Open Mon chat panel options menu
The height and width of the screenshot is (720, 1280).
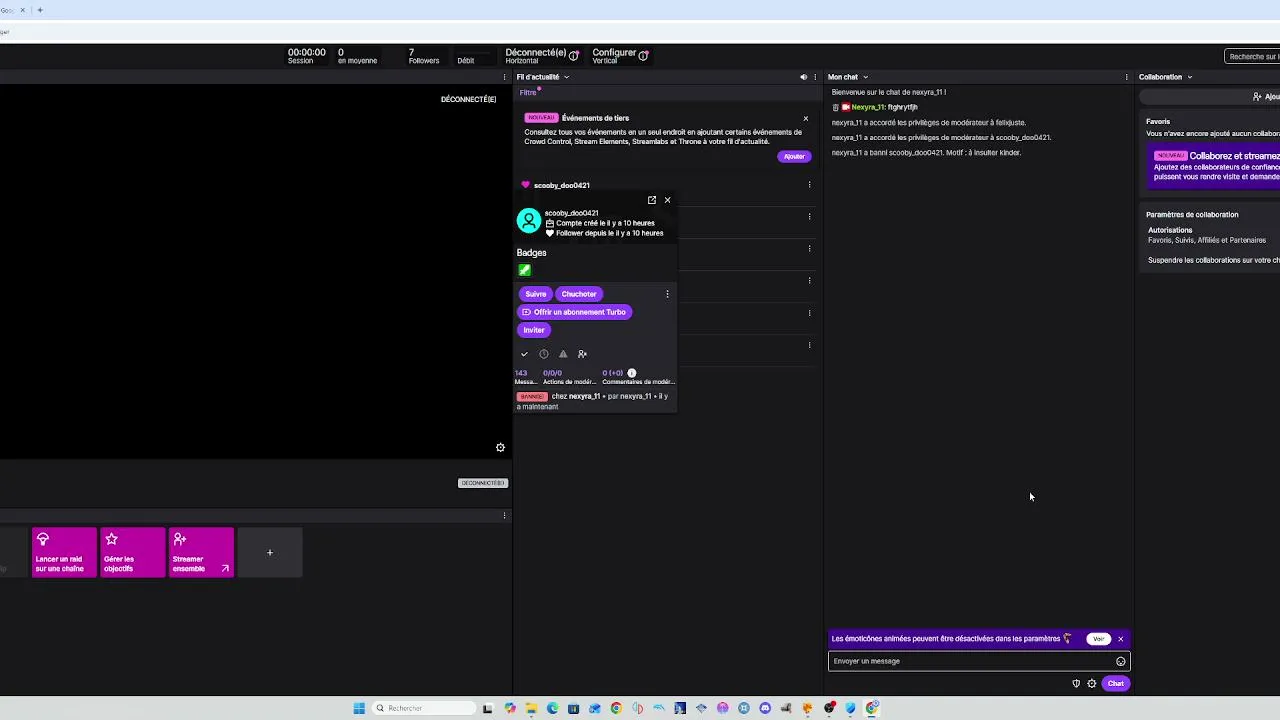coord(1127,77)
